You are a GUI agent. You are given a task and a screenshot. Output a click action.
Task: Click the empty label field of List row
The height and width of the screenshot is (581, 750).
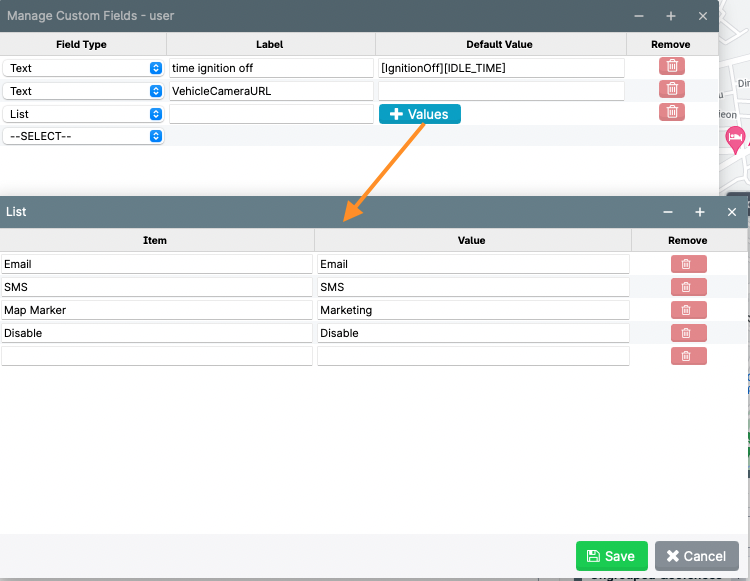271,114
